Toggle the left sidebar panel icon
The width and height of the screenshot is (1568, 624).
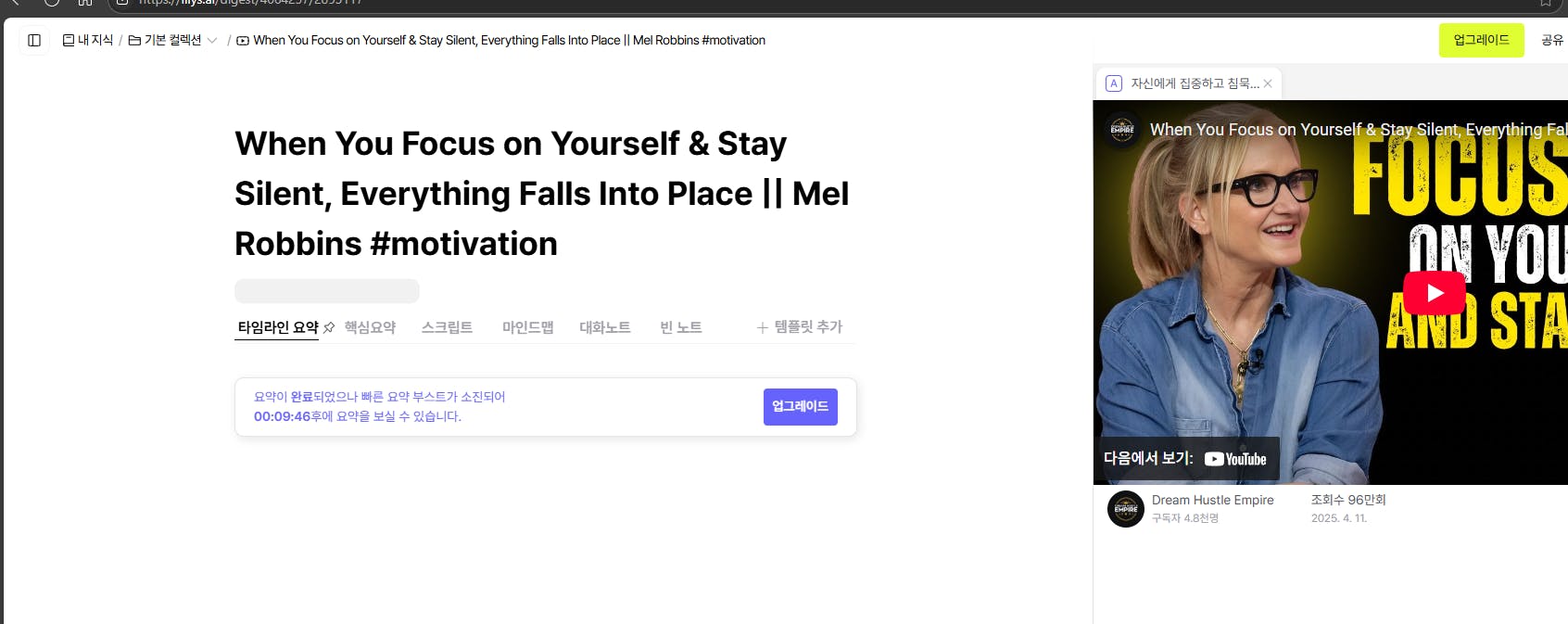(34, 40)
